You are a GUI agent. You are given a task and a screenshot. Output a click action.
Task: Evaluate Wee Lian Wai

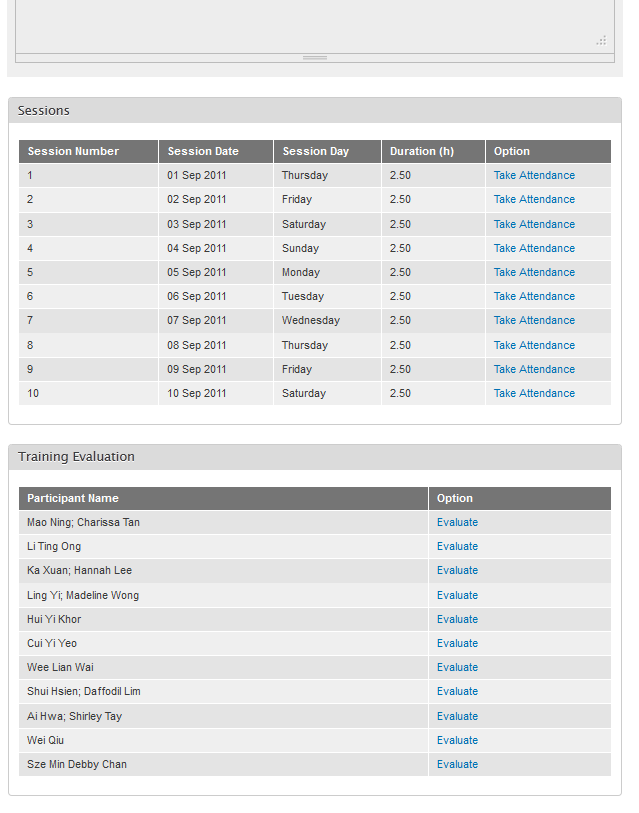pos(457,667)
